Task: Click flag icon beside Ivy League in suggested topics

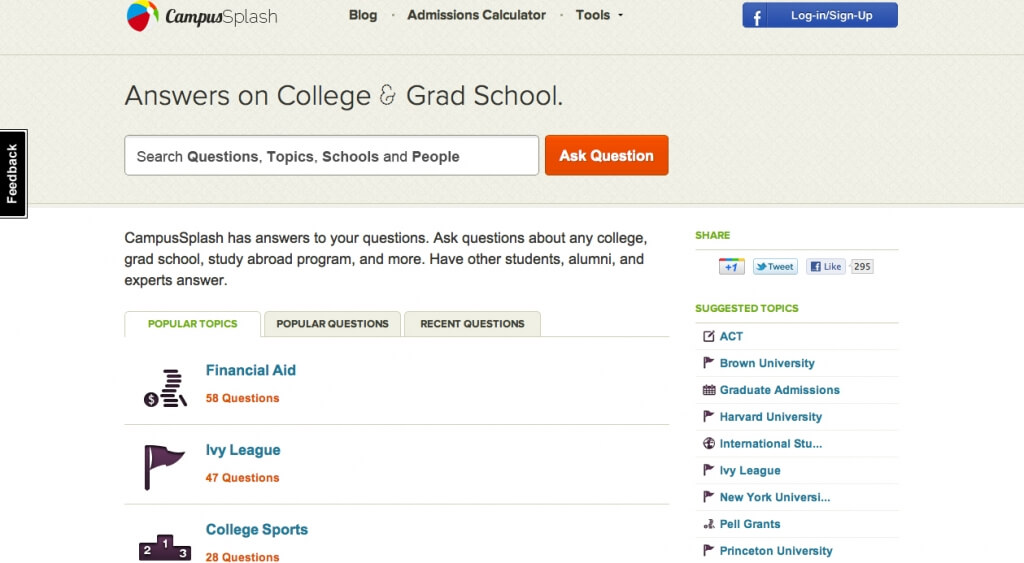Action: pos(709,470)
